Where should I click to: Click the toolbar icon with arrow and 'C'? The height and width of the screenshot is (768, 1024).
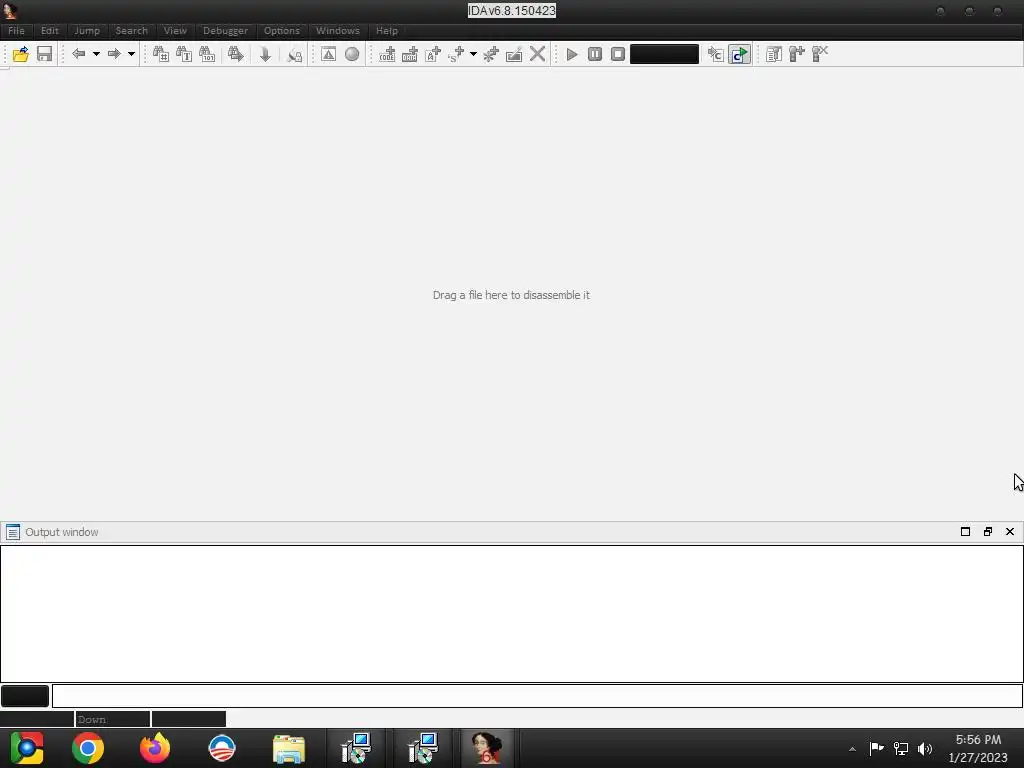[x=716, y=54]
